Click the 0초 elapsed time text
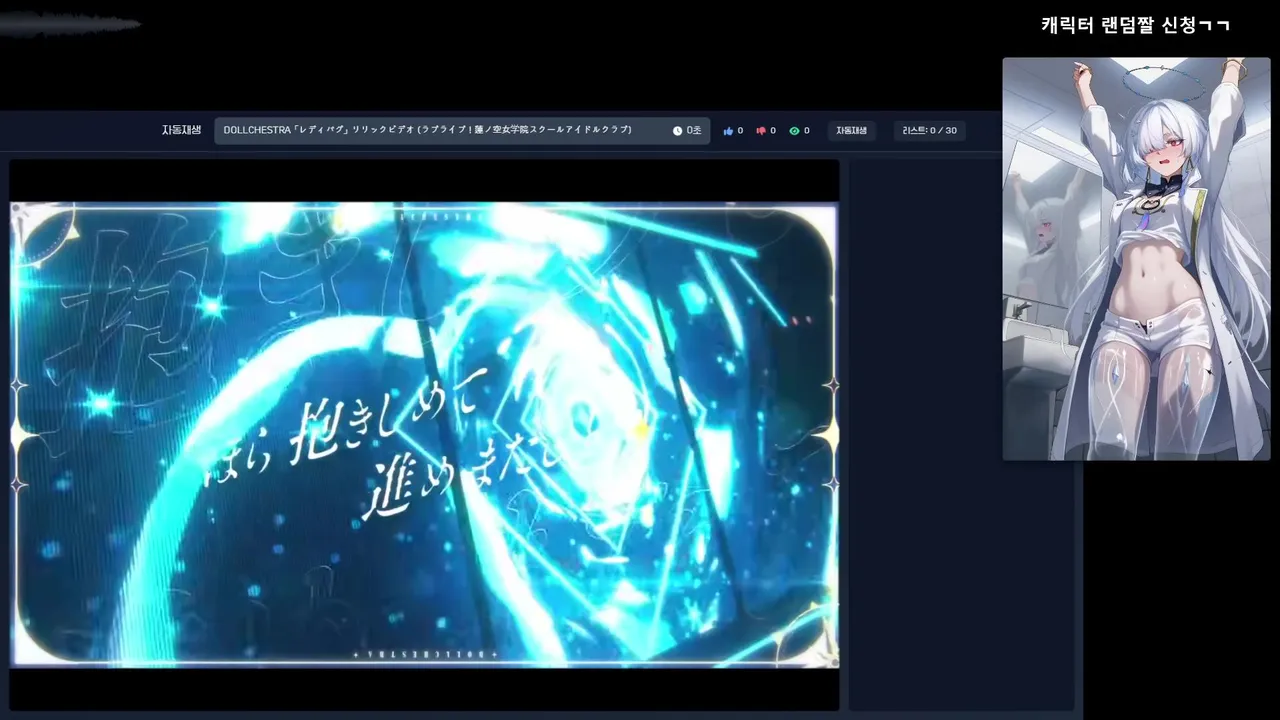 tap(694, 131)
